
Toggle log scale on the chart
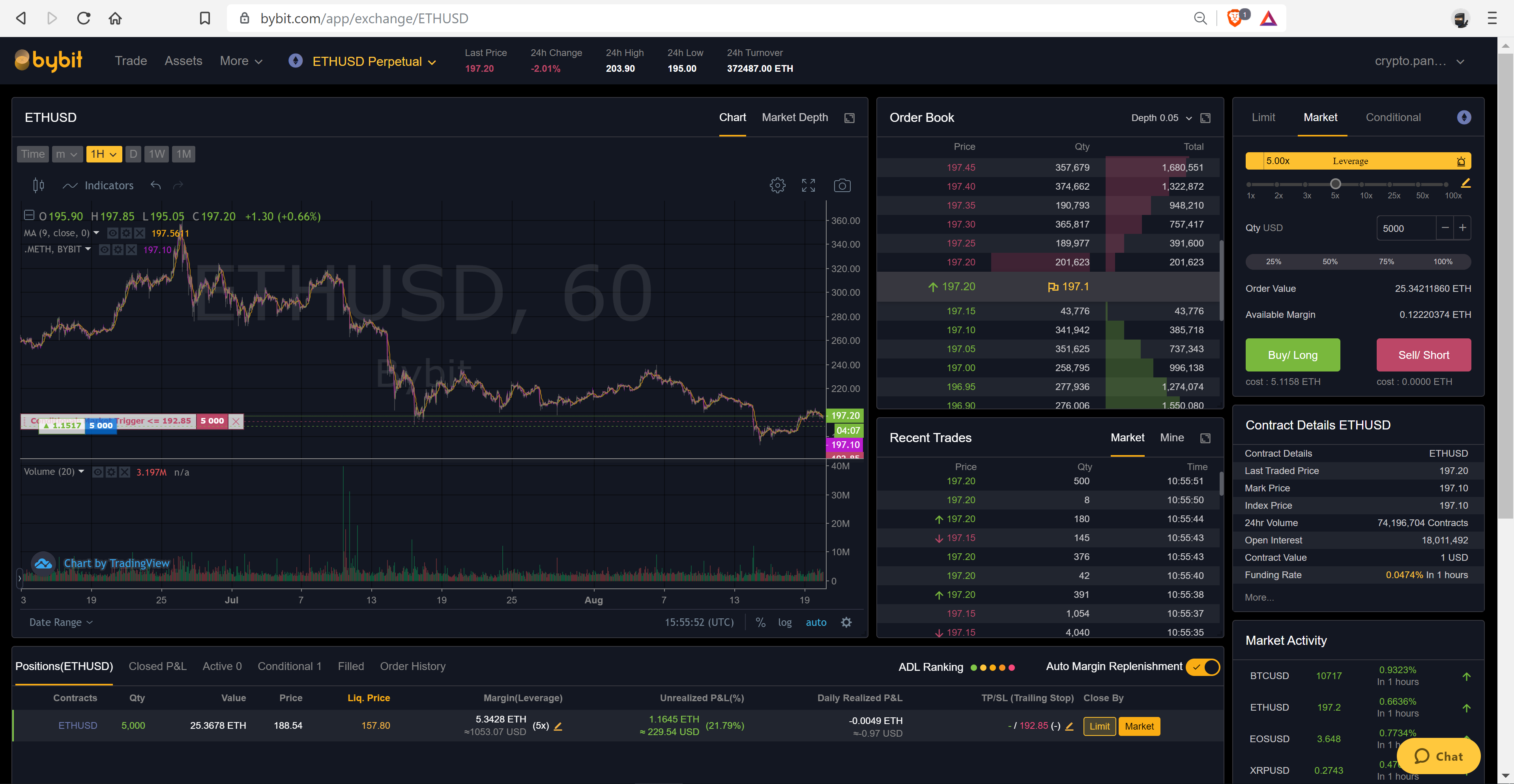[x=785, y=622]
